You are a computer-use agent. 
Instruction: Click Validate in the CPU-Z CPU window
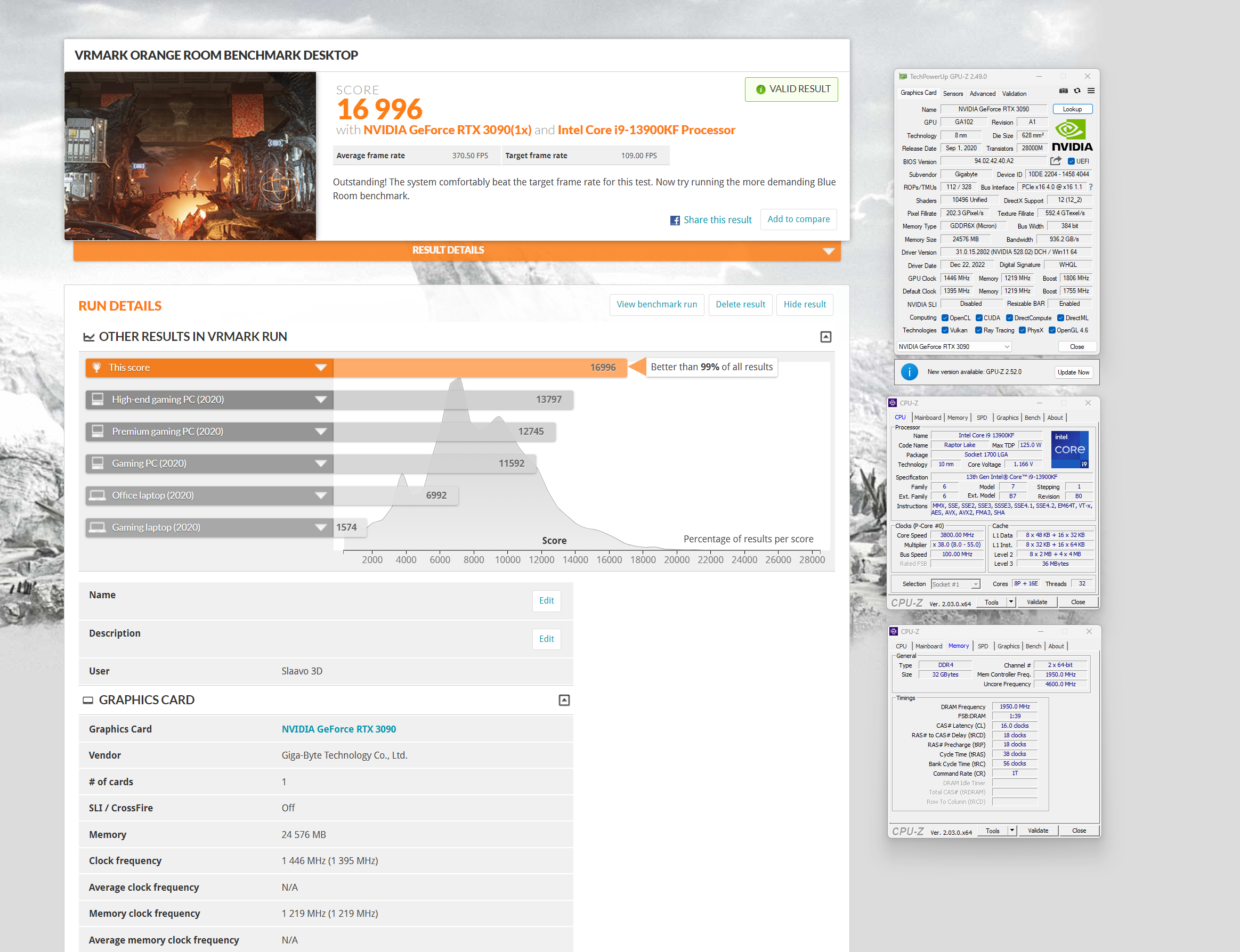(x=1036, y=602)
